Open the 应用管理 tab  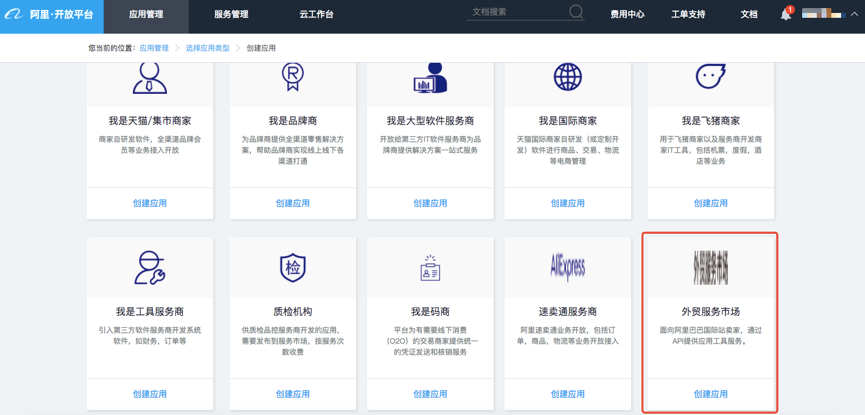146,15
